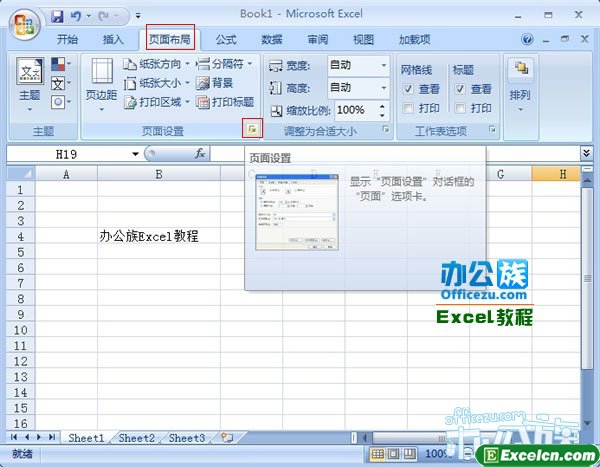This screenshot has width=600, height=467.
Task: Toggle 网格线 打印 checkbox
Action: [408, 108]
